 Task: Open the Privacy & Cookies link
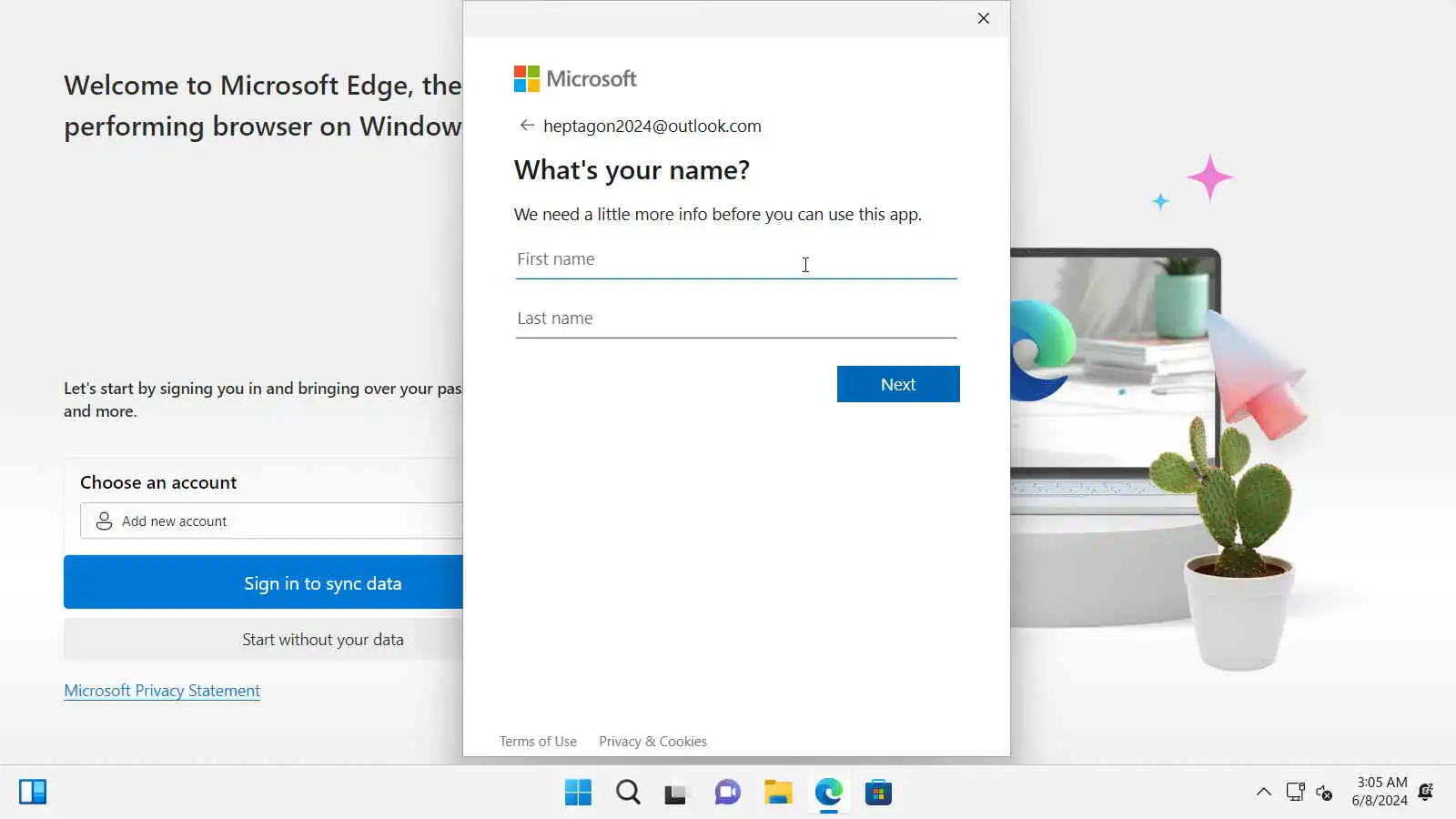652,742
